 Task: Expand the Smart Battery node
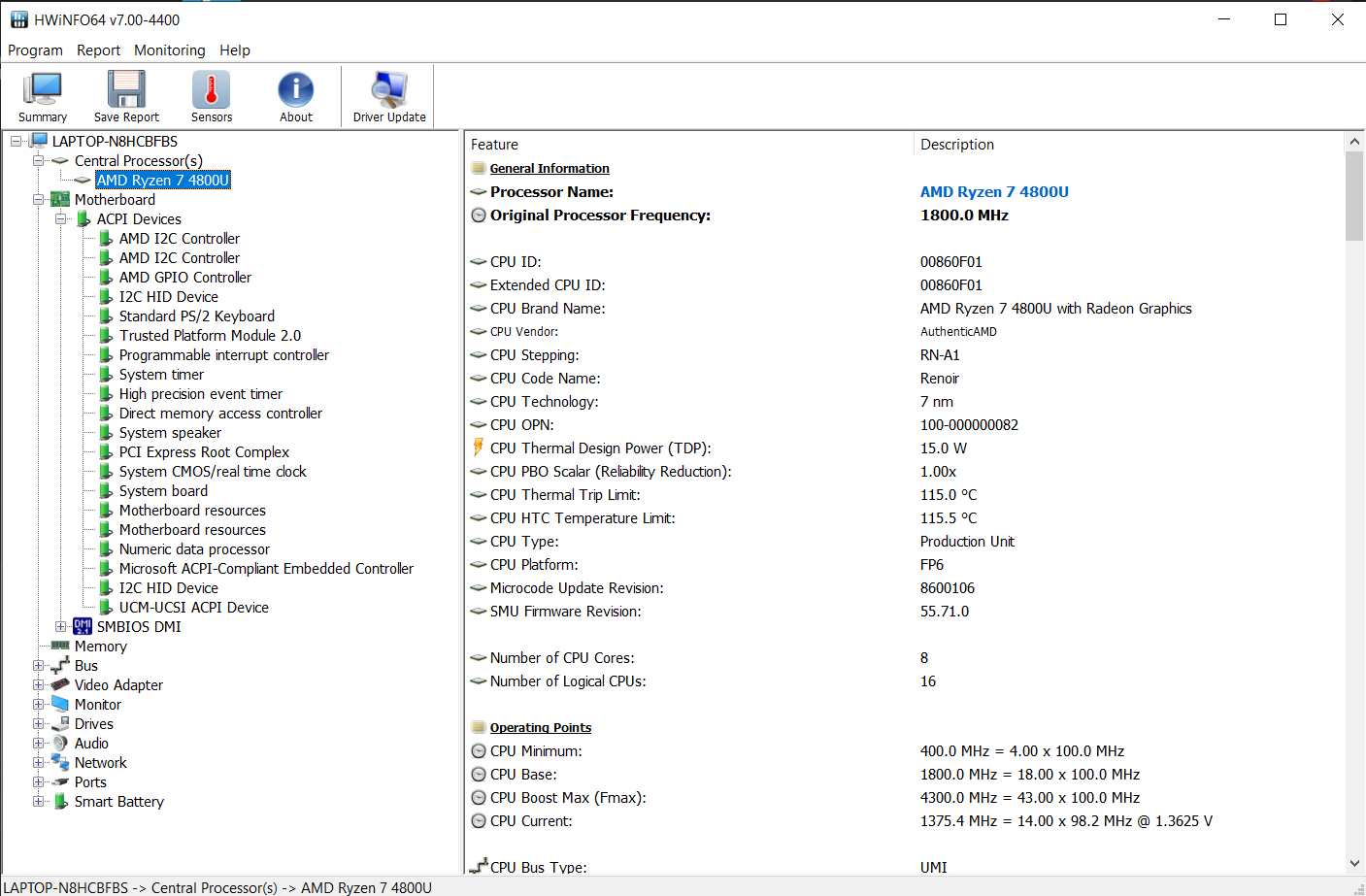point(38,802)
